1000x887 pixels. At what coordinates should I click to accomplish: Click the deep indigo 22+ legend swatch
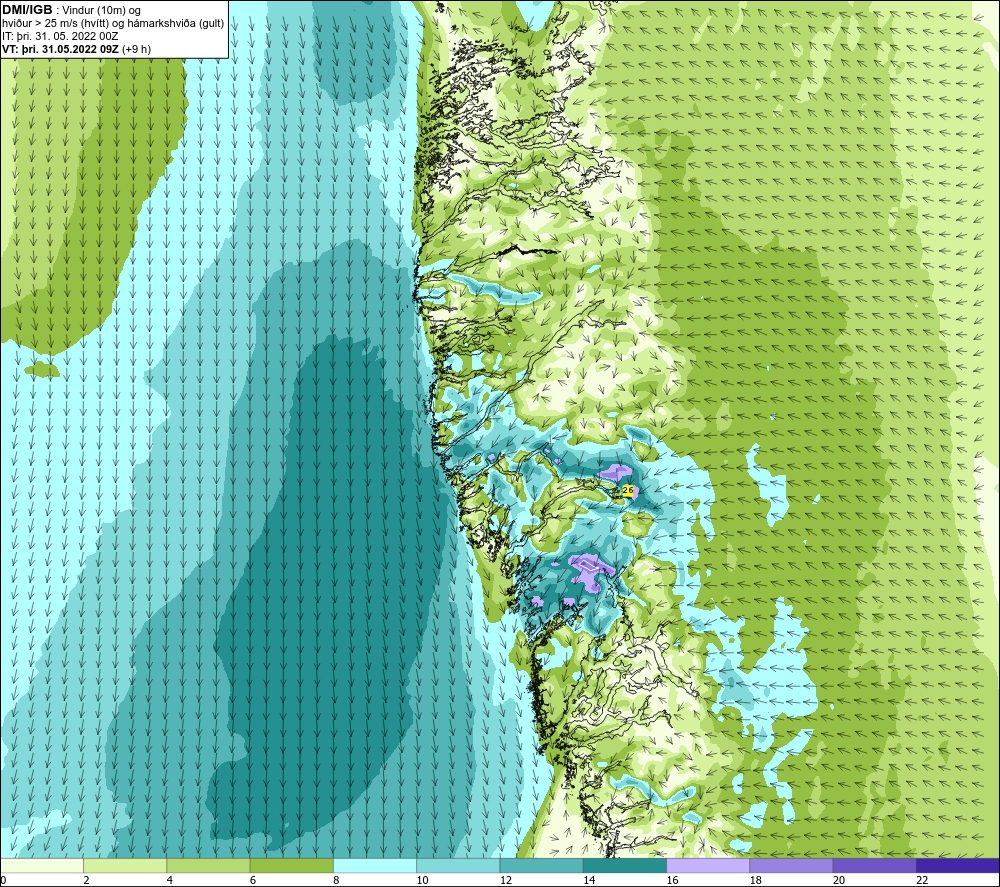[957, 865]
